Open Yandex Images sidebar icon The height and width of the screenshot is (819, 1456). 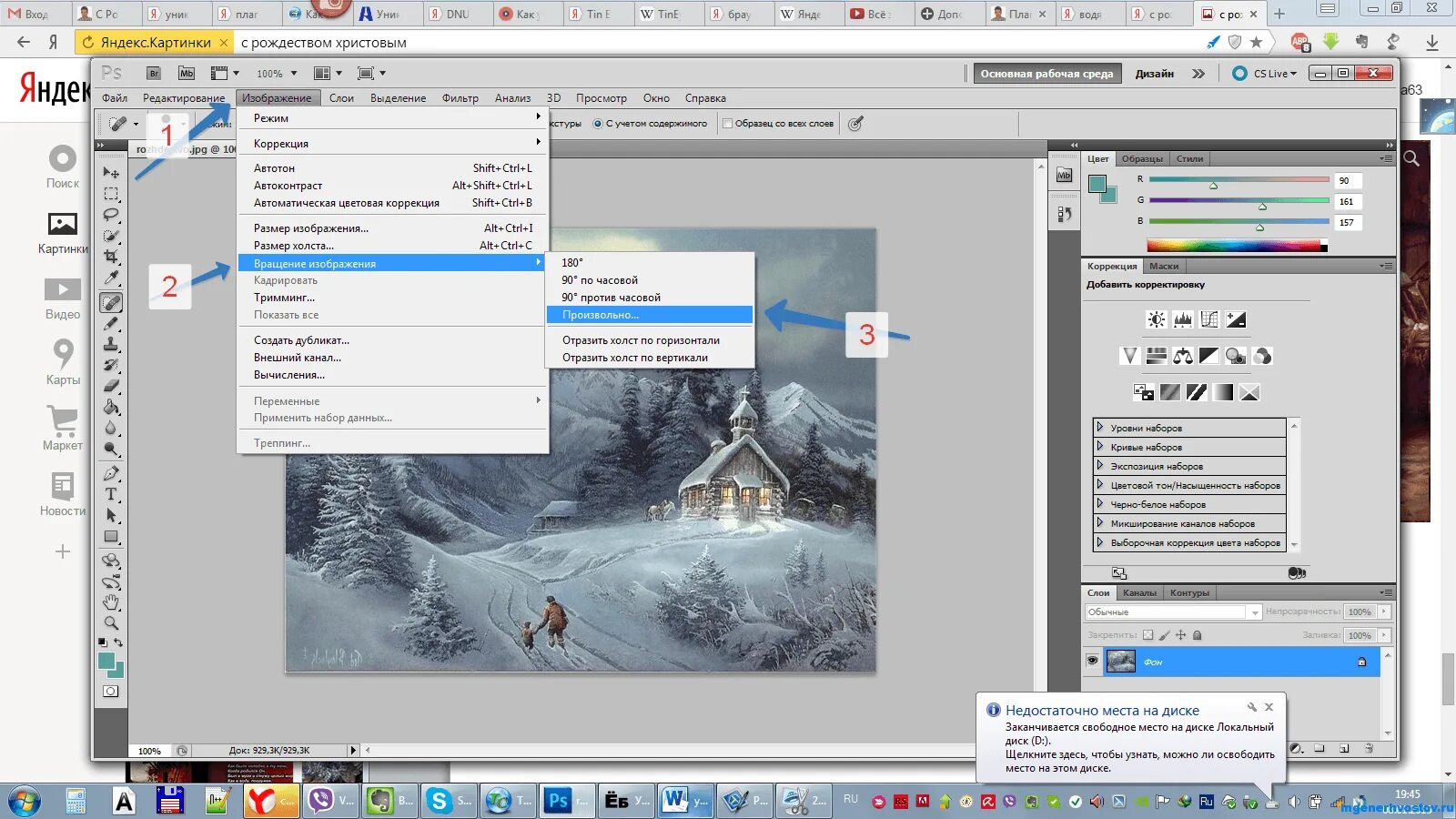point(63,234)
